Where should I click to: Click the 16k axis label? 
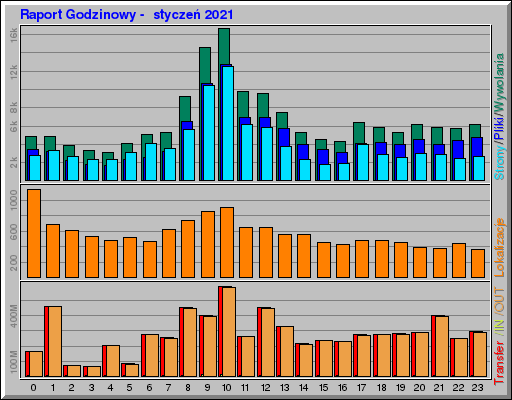point(13,35)
